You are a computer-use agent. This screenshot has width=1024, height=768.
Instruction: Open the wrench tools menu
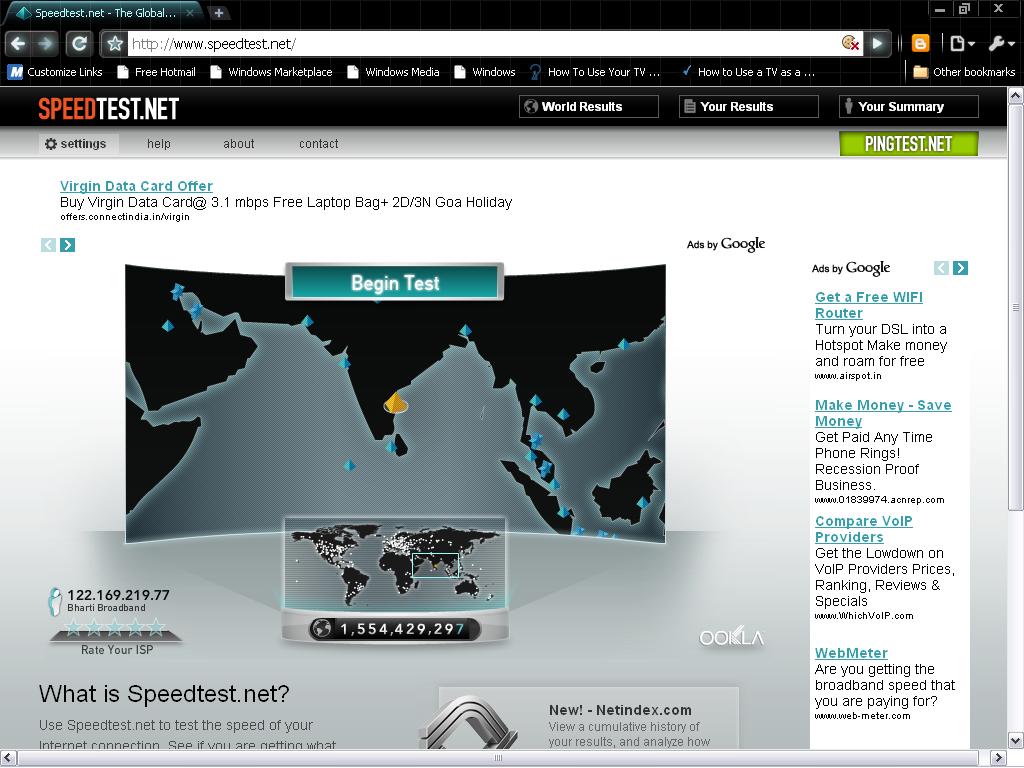pyautogui.click(x=999, y=43)
